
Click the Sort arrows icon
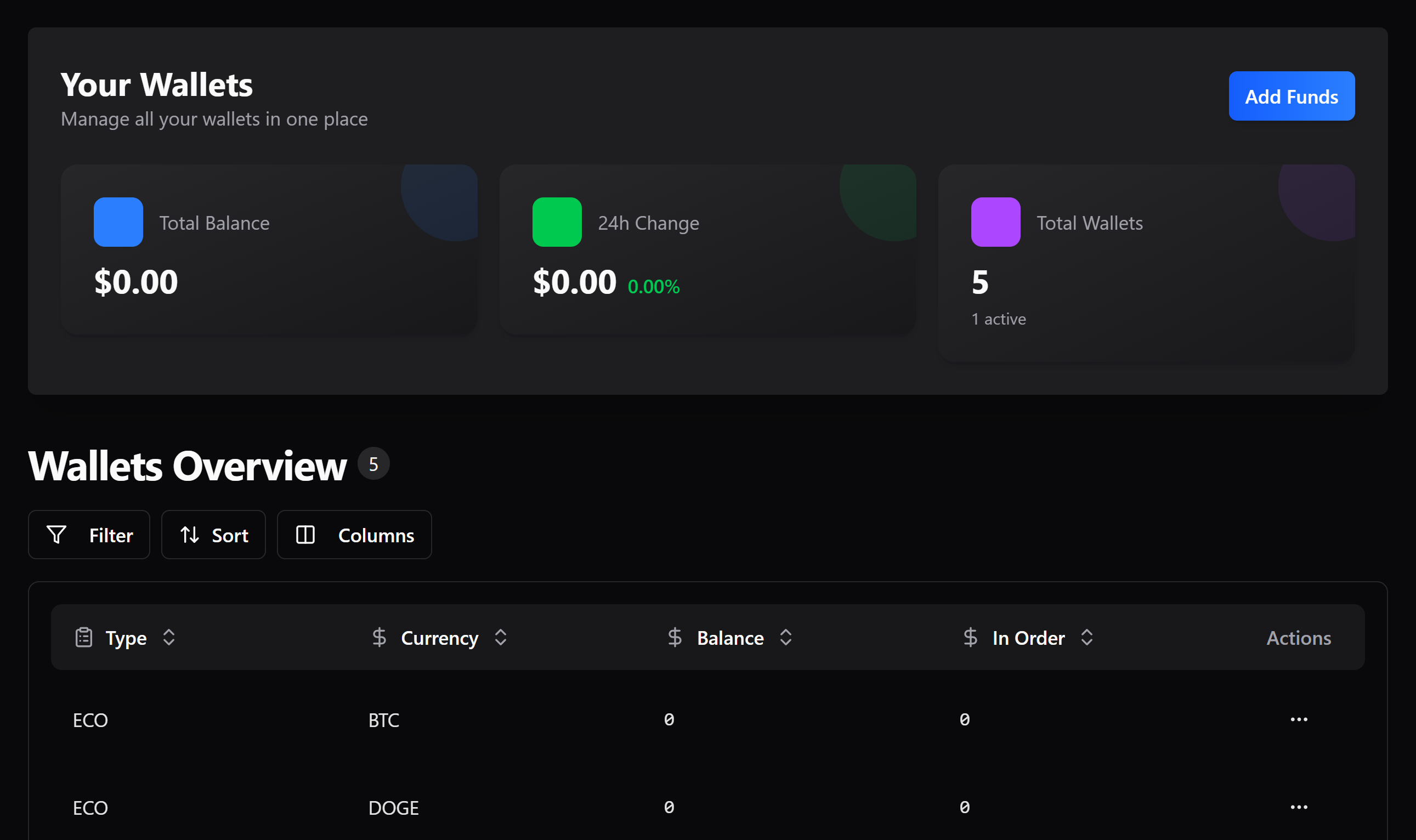pyautogui.click(x=190, y=535)
